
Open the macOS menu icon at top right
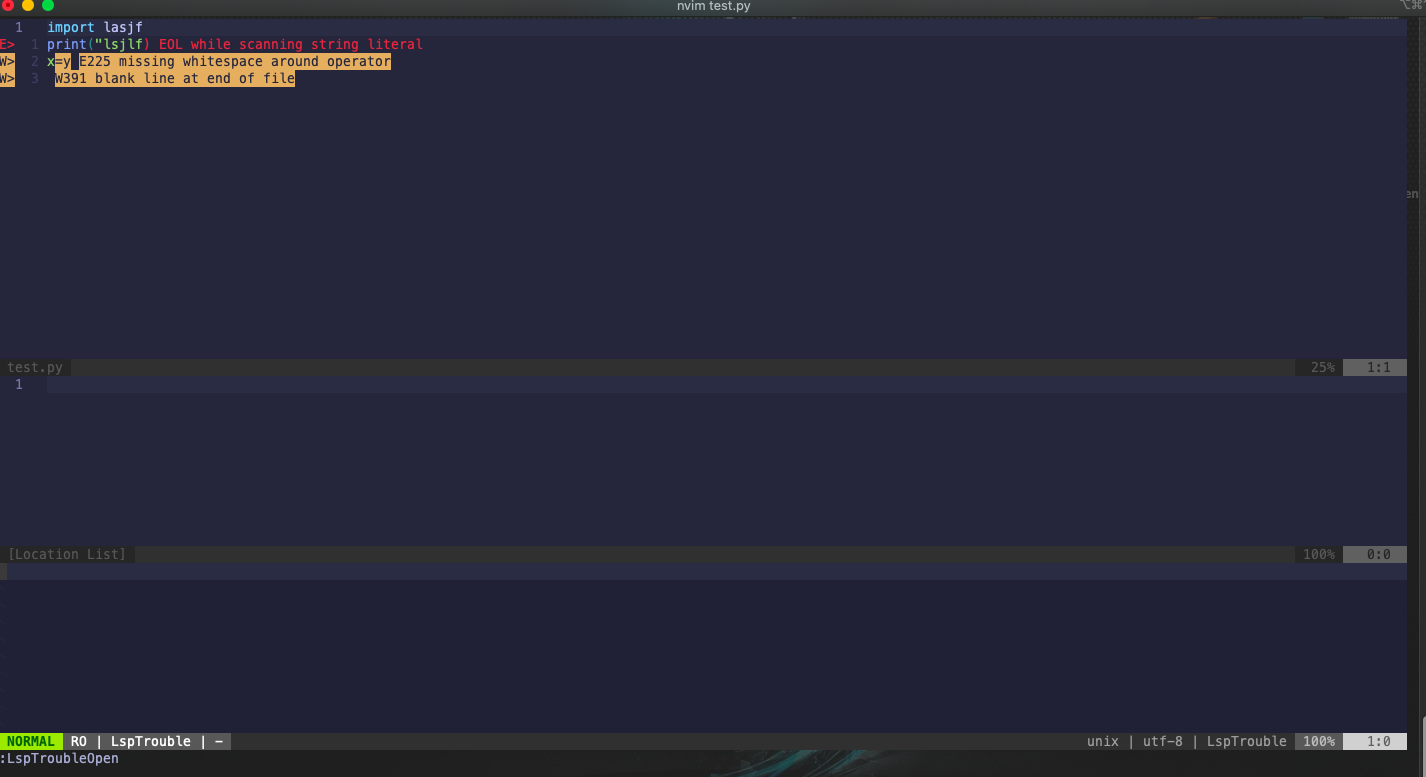[x=1411, y=5]
